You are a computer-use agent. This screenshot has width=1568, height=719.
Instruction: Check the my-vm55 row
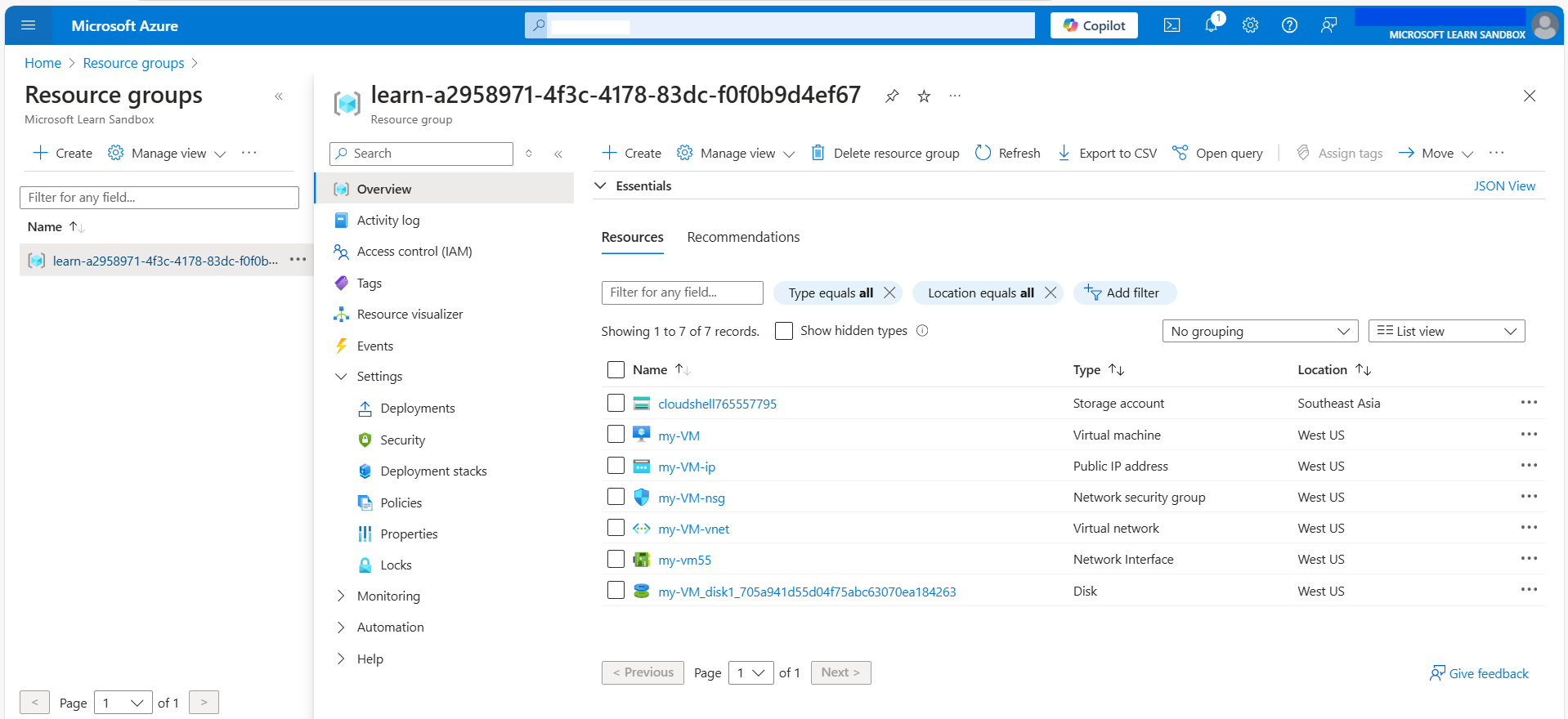pyautogui.click(x=616, y=559)
